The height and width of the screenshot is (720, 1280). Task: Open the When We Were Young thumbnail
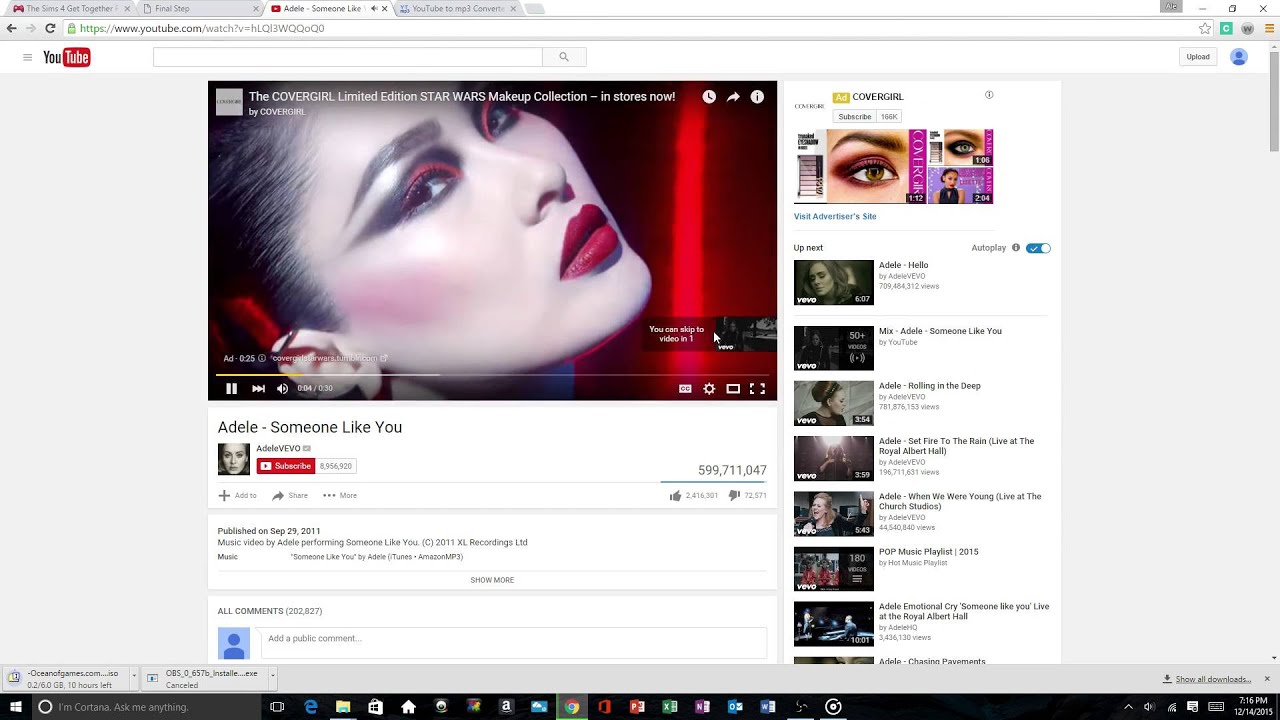pos(834,514)
